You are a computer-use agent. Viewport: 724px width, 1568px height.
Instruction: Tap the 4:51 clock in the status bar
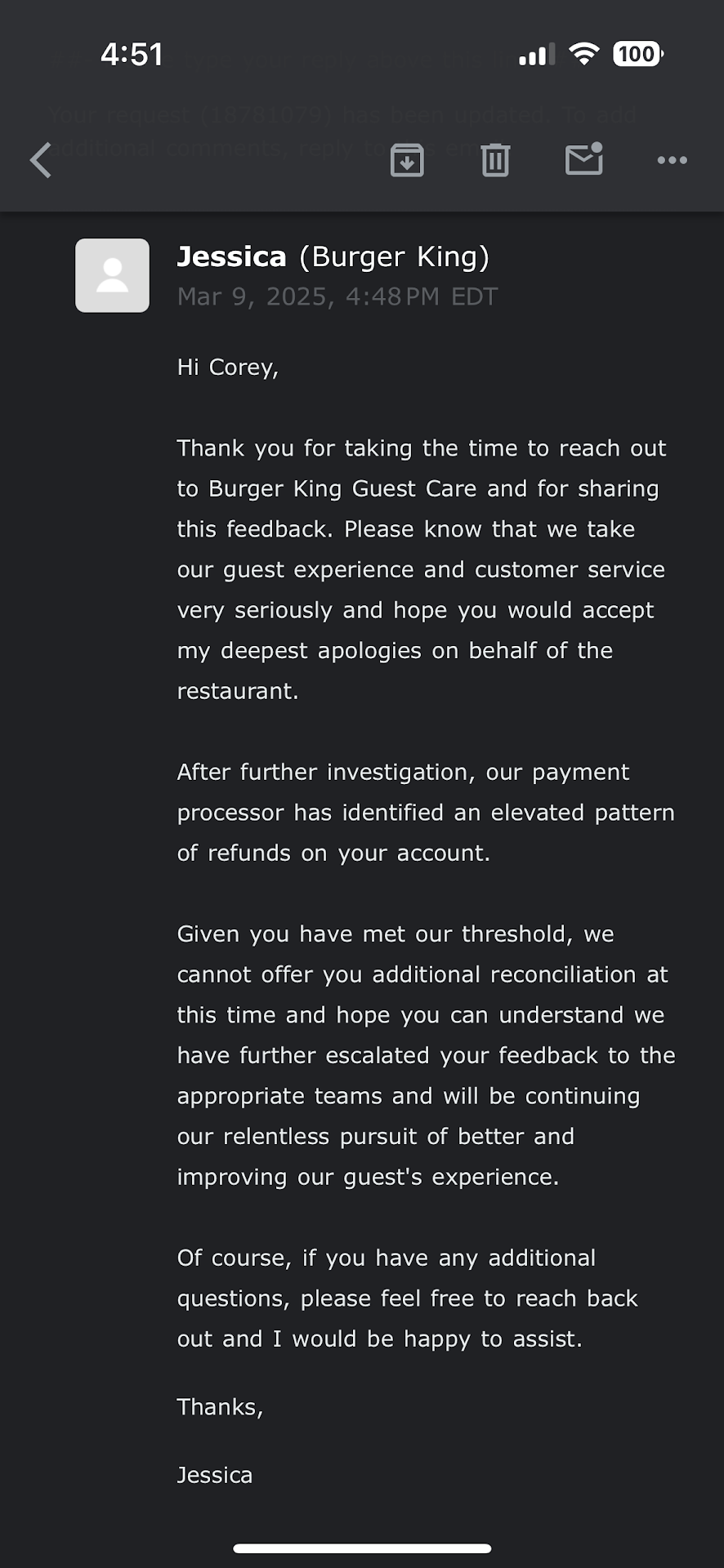pyautogui.click(x=132, y=55)
